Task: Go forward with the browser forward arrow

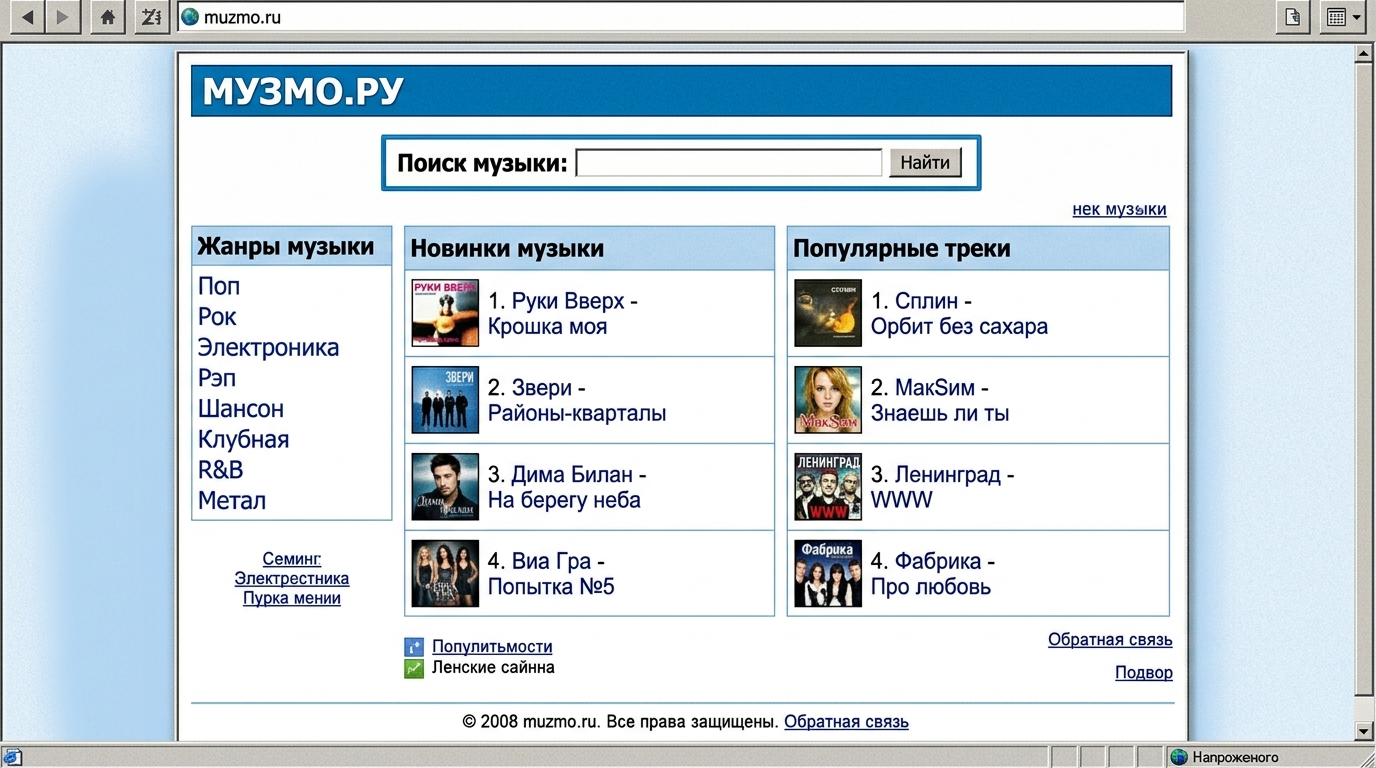Action: (62, 17)
